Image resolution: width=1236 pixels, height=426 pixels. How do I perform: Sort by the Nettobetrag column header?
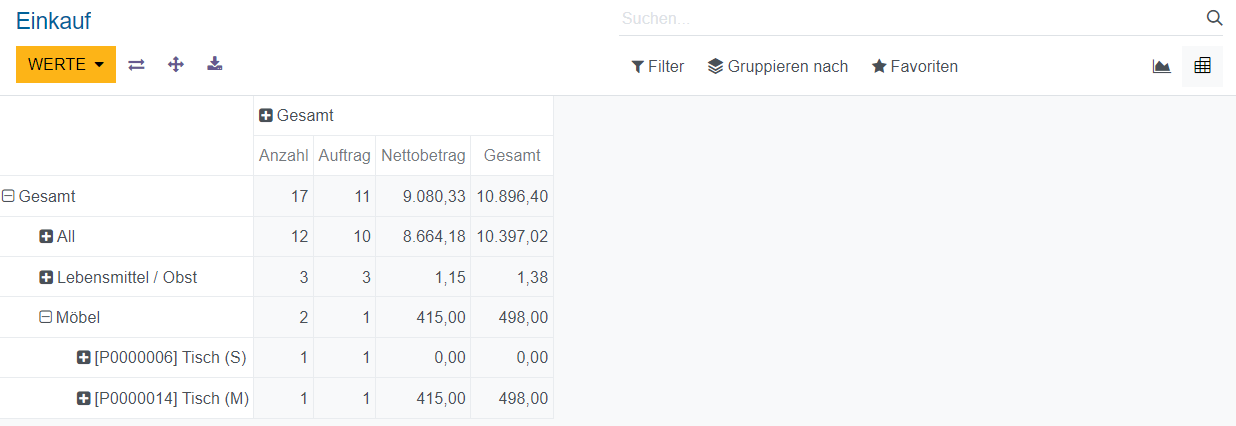(x=423, y=156)
